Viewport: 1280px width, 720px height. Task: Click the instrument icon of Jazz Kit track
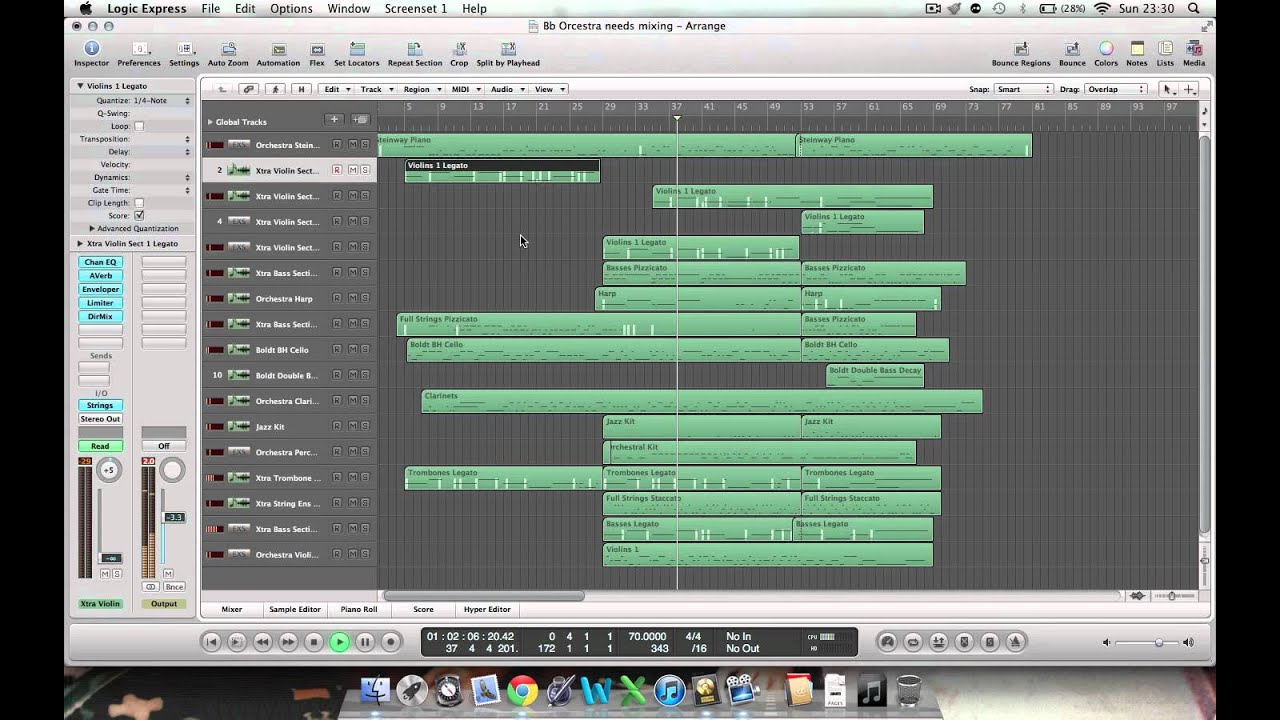[238, 426]
